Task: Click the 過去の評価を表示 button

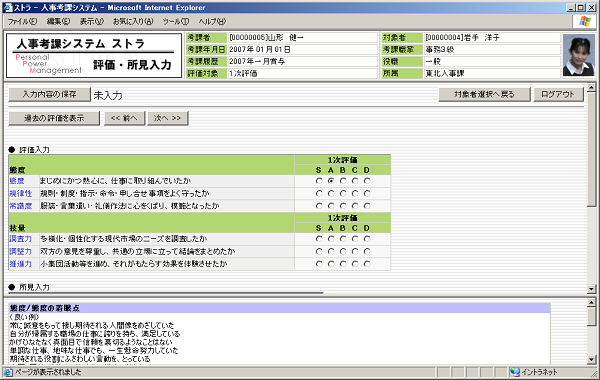Action: tap(54, 118)
